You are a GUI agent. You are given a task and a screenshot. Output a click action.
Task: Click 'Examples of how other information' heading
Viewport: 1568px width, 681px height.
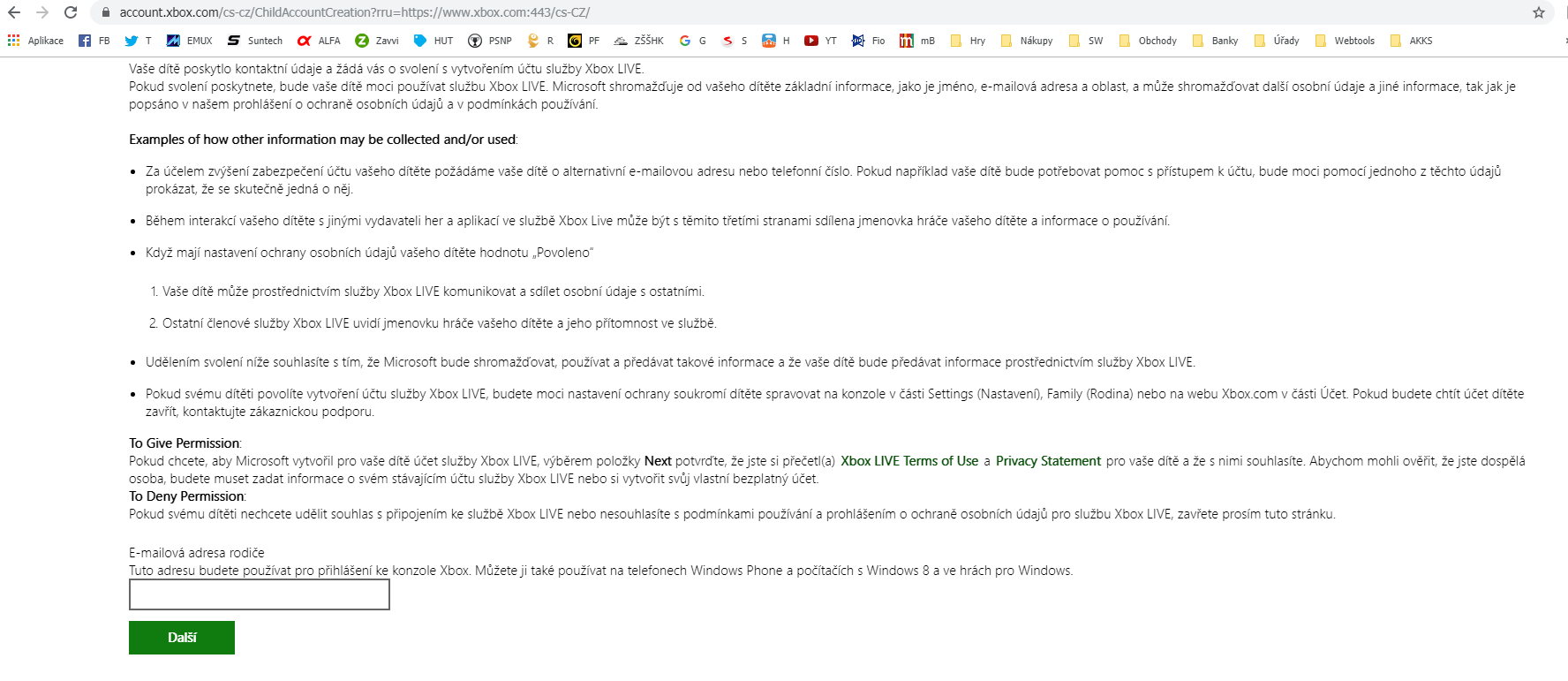click(x=323, y=140)
